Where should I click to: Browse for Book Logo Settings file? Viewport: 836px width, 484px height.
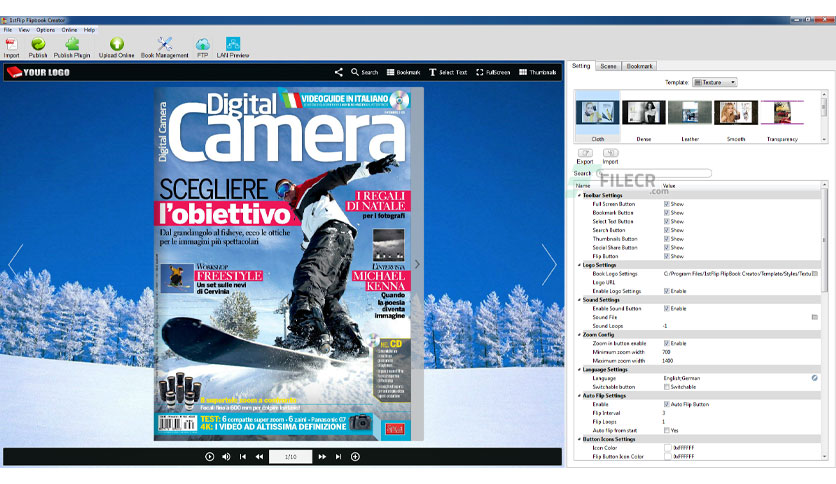815,273
